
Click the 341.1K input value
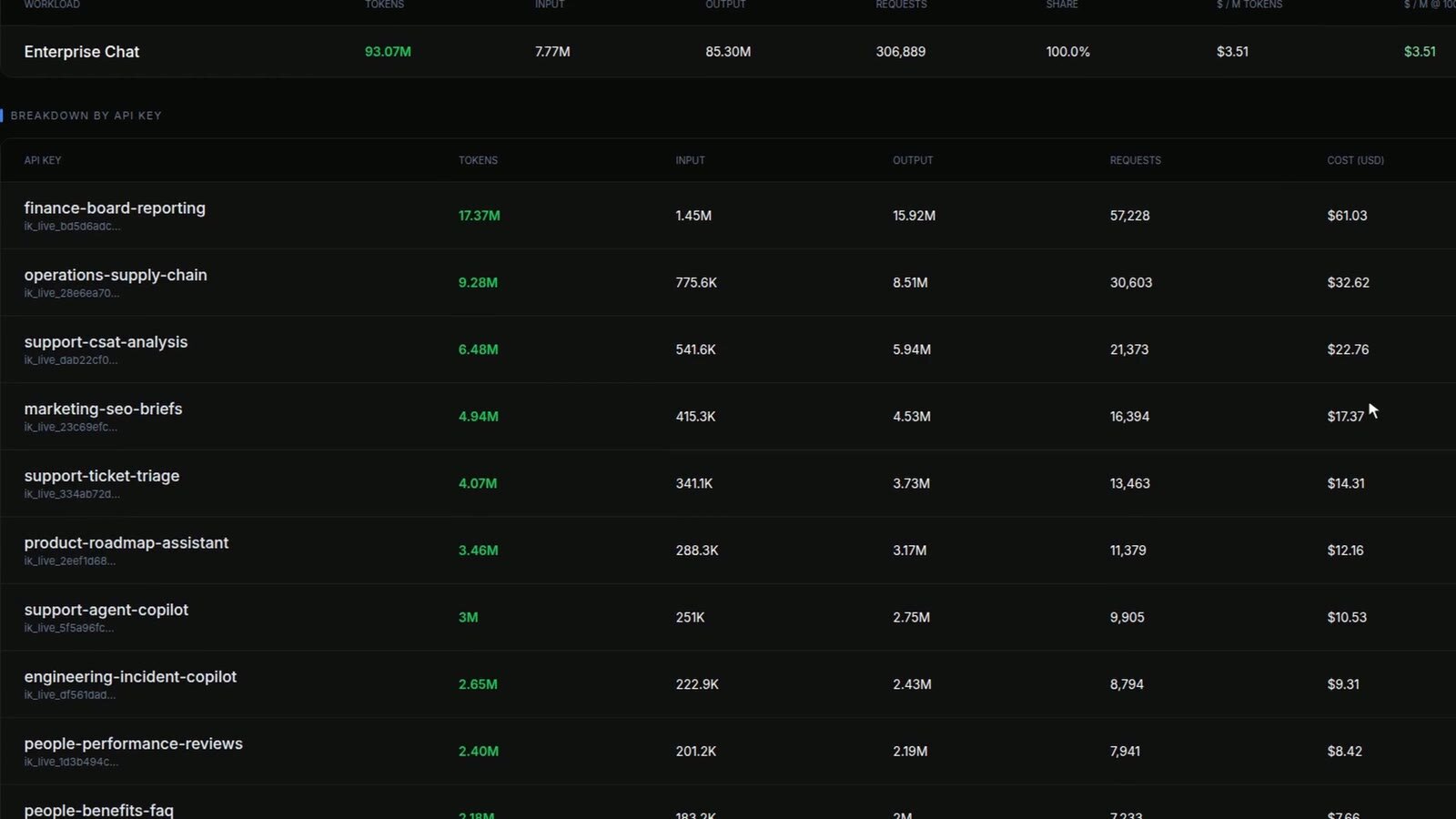click(x=694, y=483)
